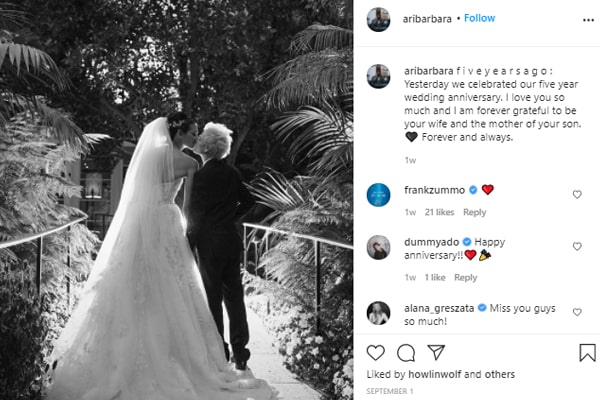The height and width of the screenshot is (400, 600).
Task: Share post via paper plane icon
Action: [436, 352]
